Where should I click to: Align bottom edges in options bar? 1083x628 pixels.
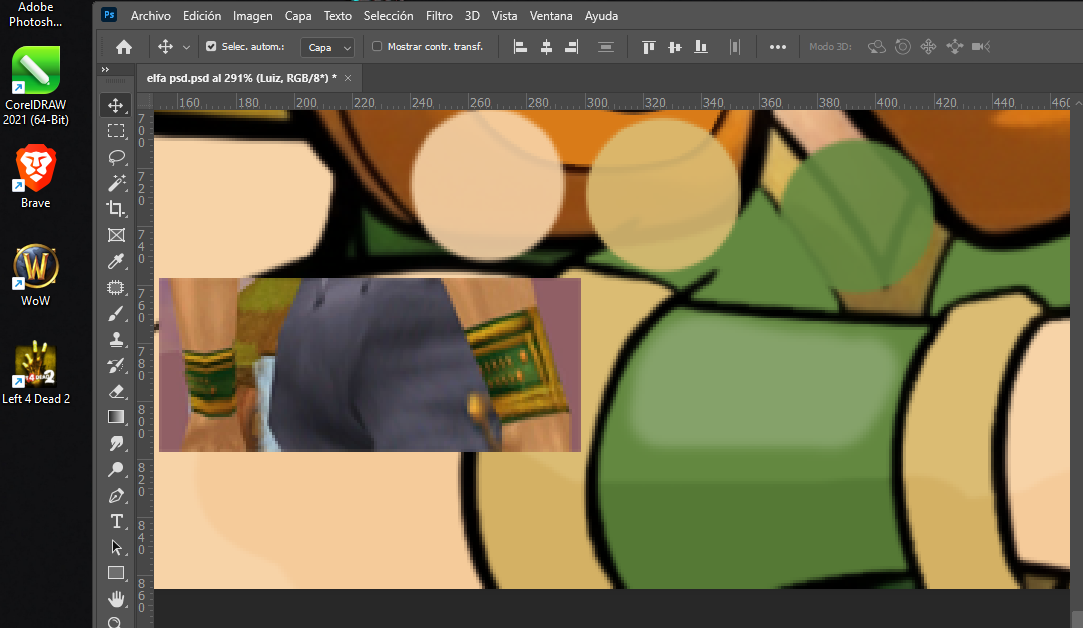pos(701,47)
